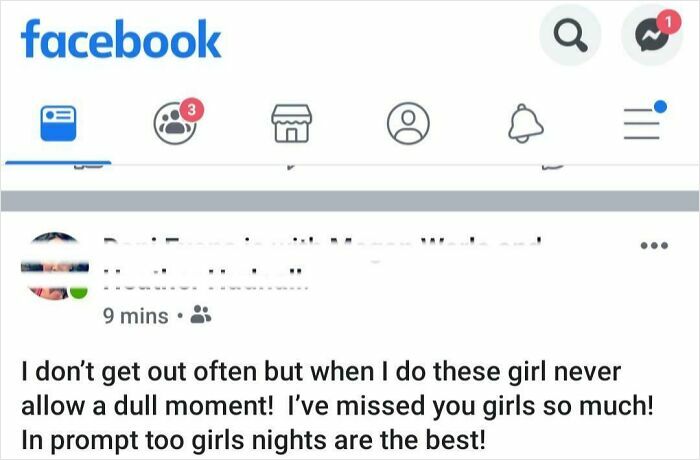Click the blue dot on menu icon
This screenshot has width=700, height=460.
click(x=659, y=103)
